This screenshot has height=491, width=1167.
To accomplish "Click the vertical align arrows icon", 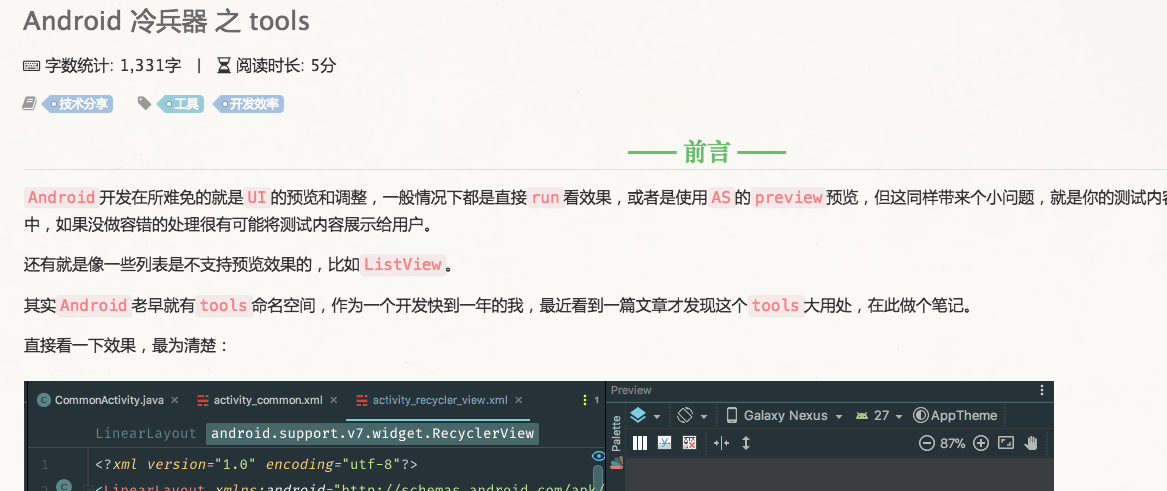I will pyautogui.click(x=746, y=443).
